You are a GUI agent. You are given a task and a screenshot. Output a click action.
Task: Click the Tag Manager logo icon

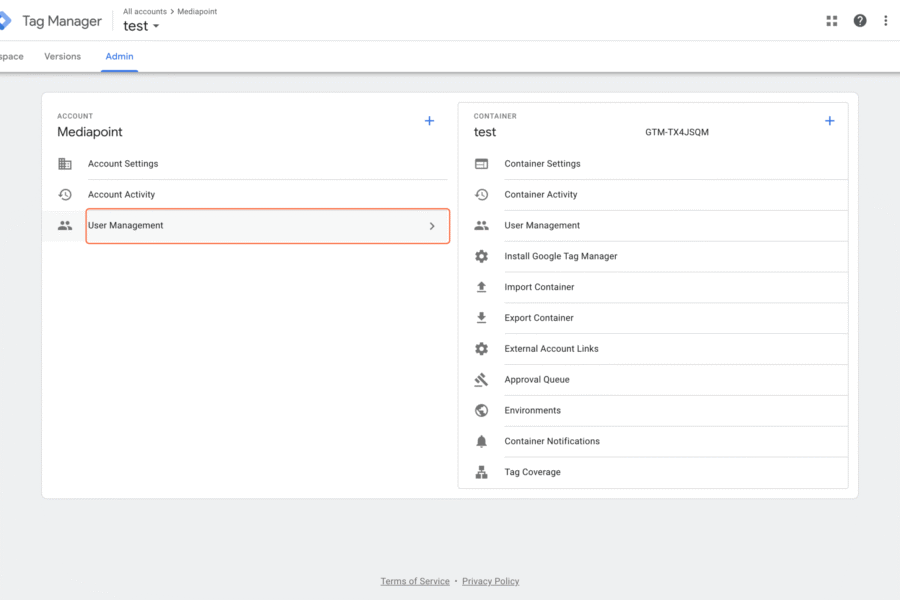pyautogui.click(x=5, y=21)
